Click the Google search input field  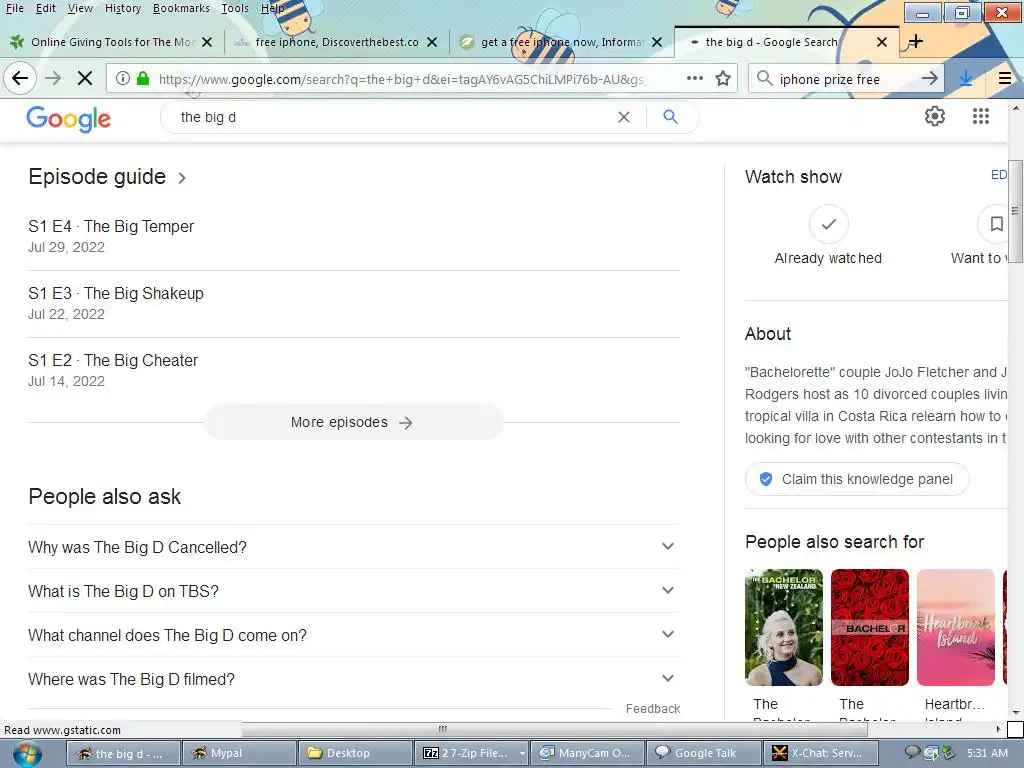click(x=392, y=117)
